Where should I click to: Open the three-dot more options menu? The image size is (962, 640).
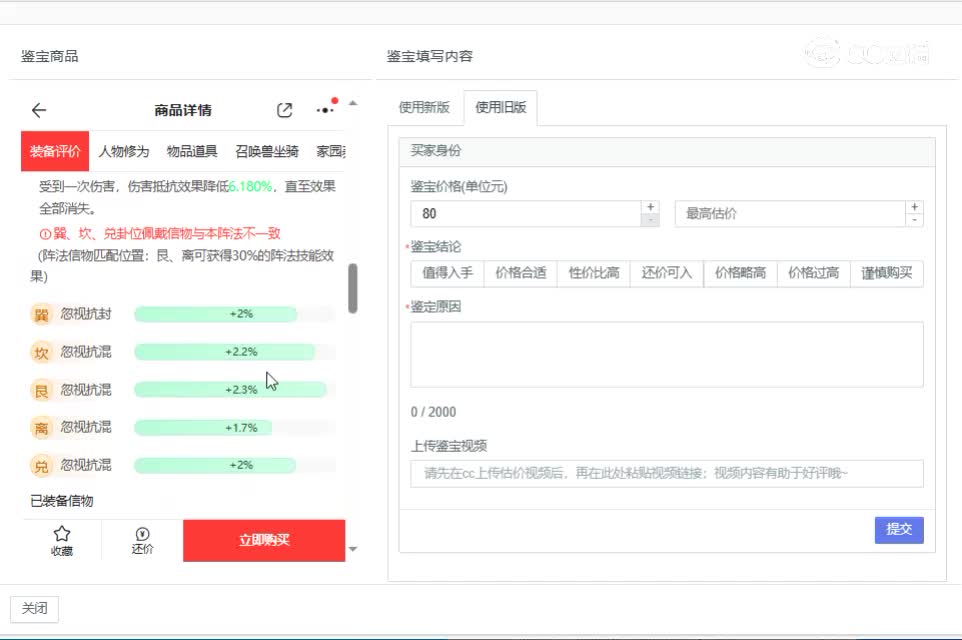click(x=325, y=110)
